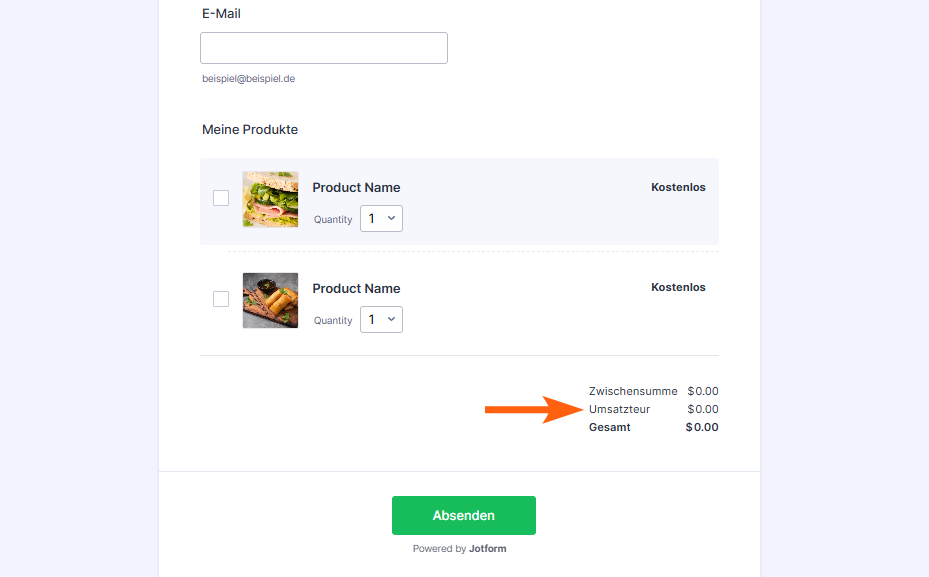929x577 pixels.
Task: Submit the form with the Absenden button
Action: click(x=463, y=515)
